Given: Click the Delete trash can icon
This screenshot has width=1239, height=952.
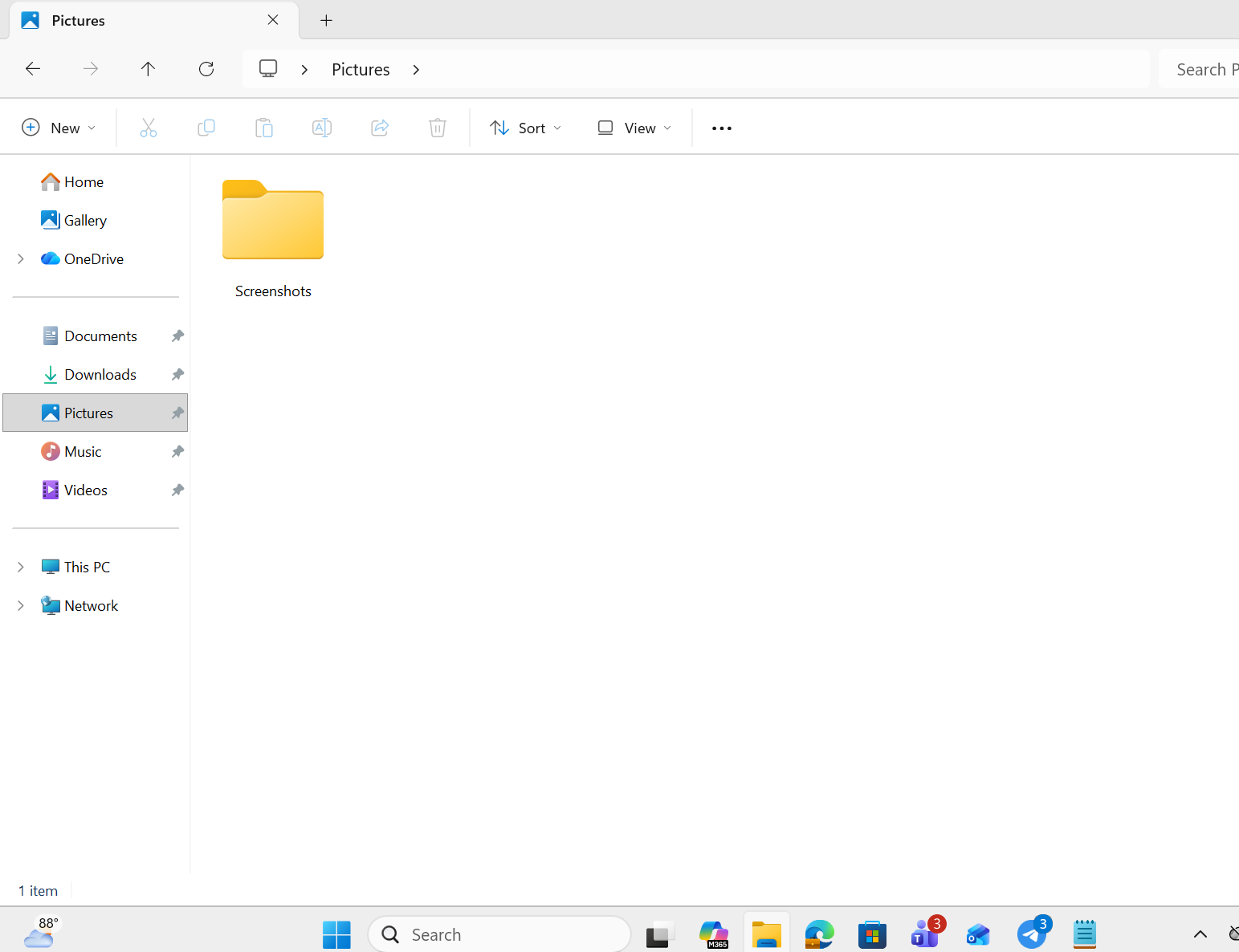Looking at the screenshot, I should coord(438,128).
